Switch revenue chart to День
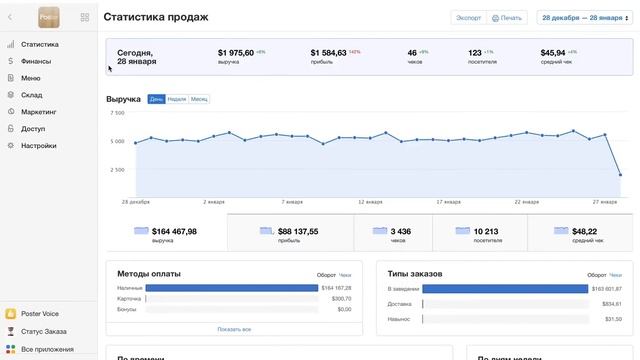Image resolution: width=640 pixels, height=360 pixels. [x=156, y=99]
